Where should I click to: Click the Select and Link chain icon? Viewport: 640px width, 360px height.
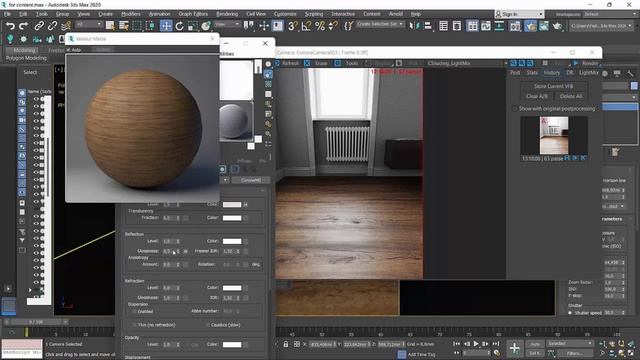point(39,26)
